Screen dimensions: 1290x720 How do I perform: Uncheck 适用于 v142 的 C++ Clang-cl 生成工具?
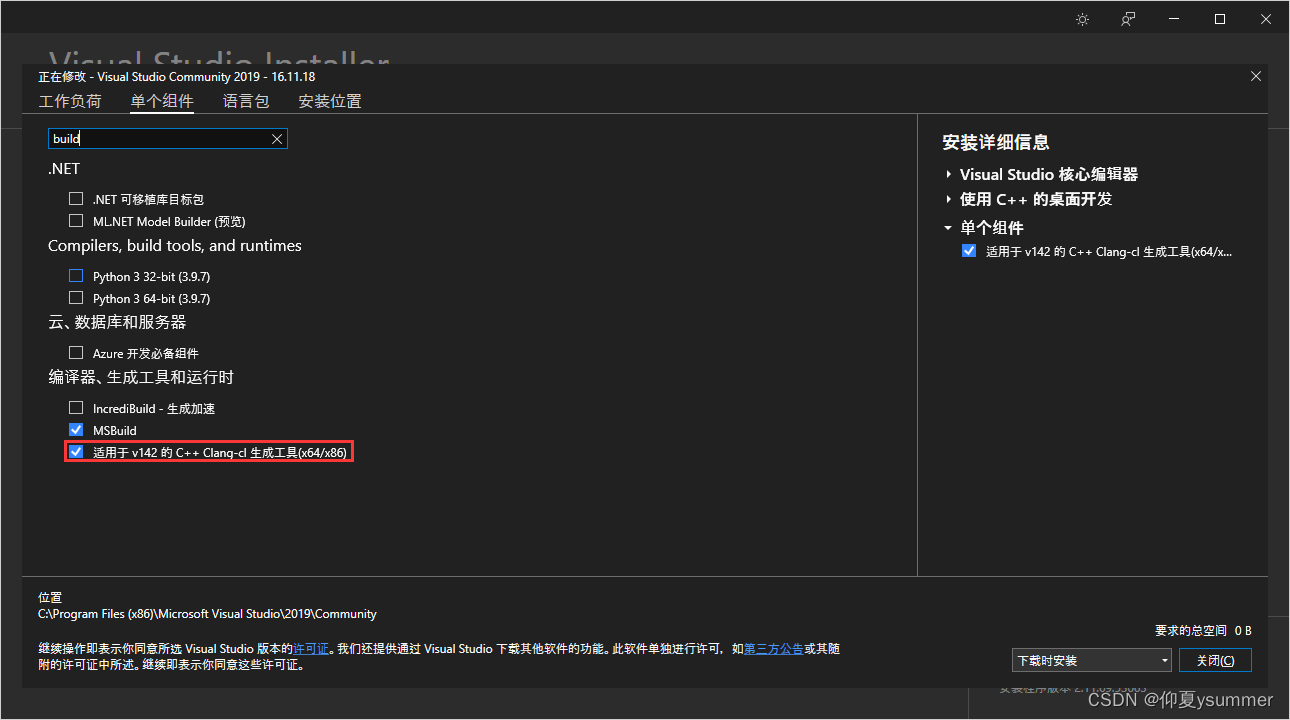click(76, 451)
